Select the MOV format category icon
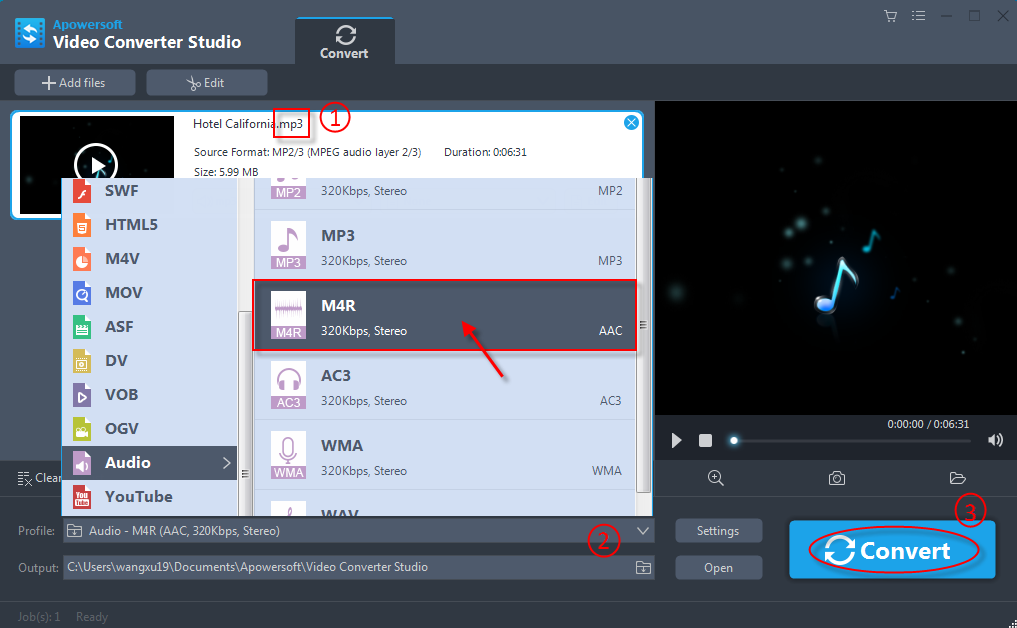1017x628 pixels. tap(84, 293)
